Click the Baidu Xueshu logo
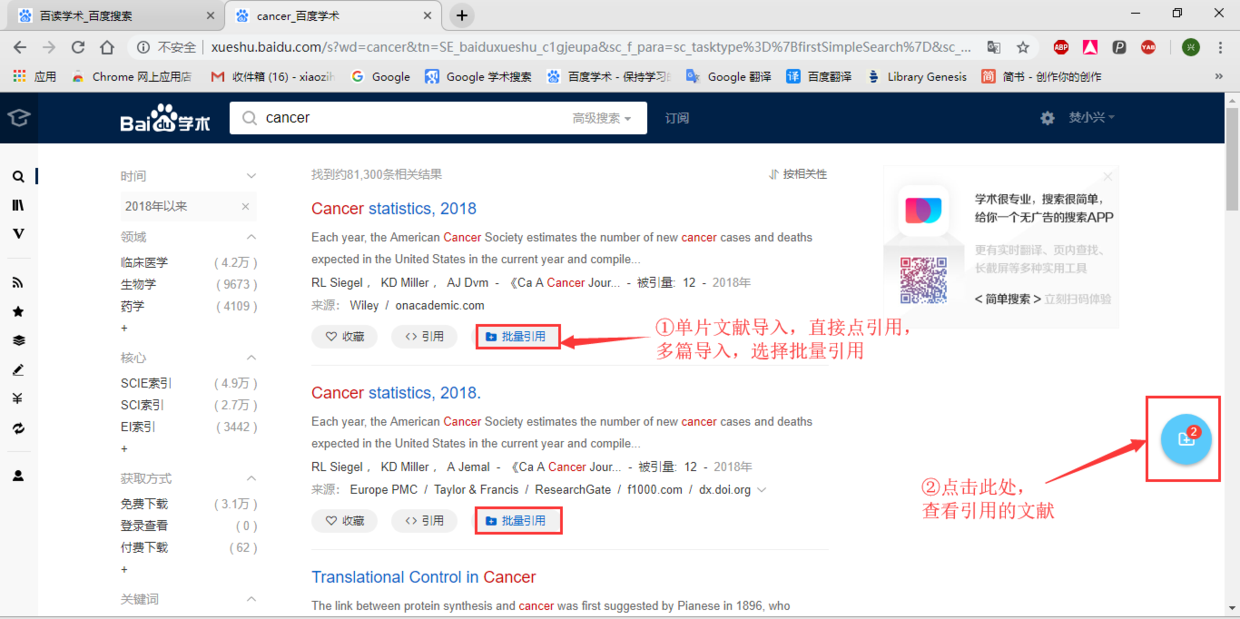 tap(166, 118)
